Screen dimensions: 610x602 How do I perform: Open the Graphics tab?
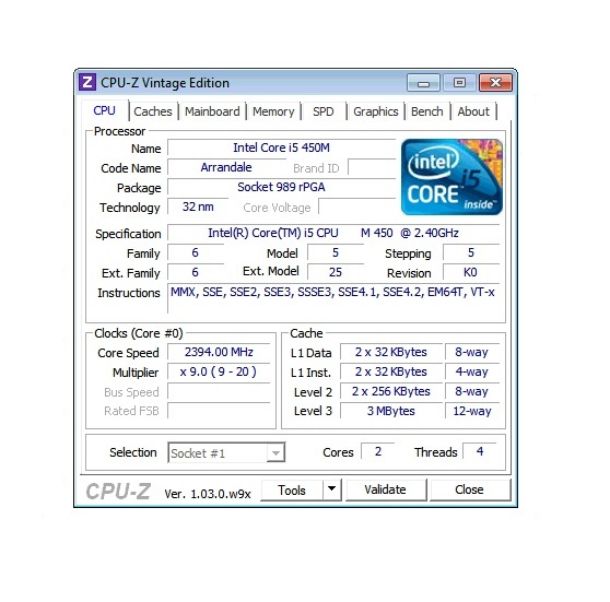pyautogui.click(x=376, y=112)
